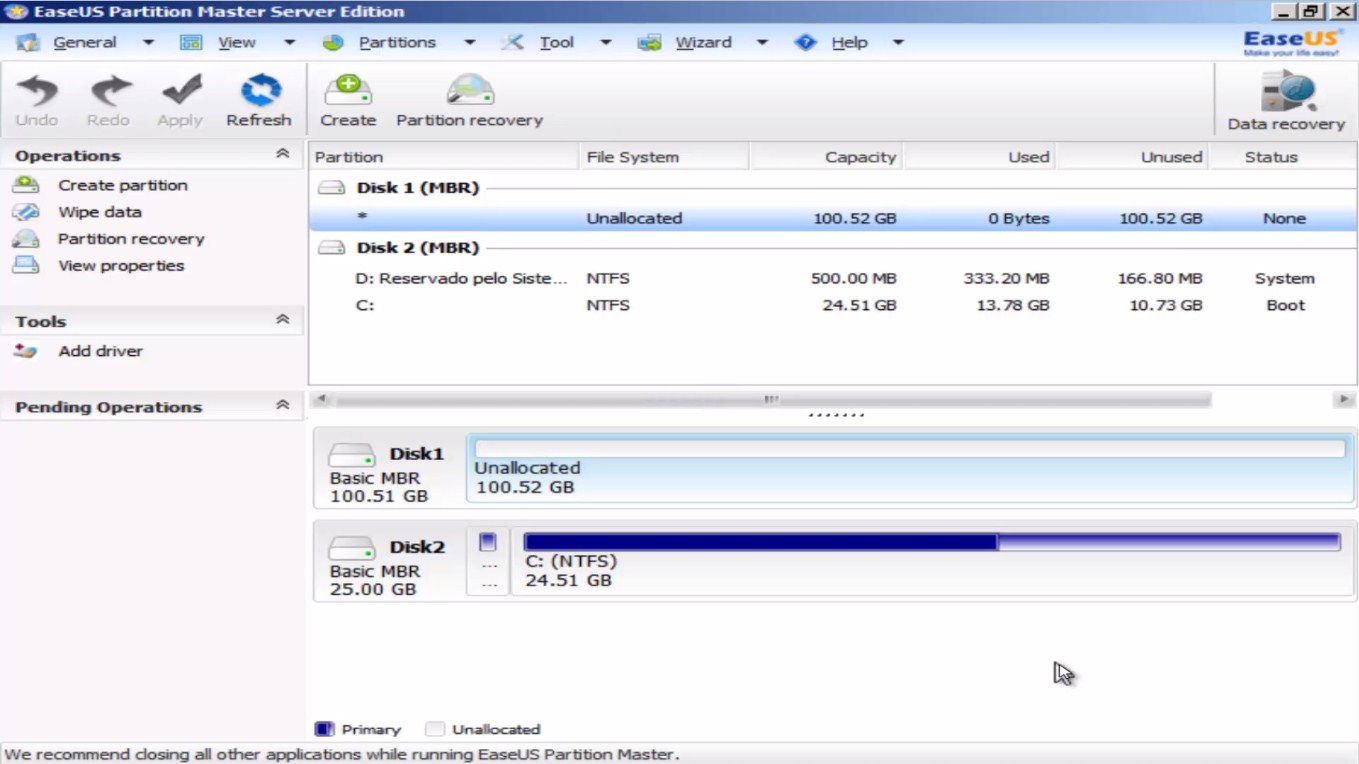
Task: Sort by the Capacity column header
Action: [x=826, y=157]
